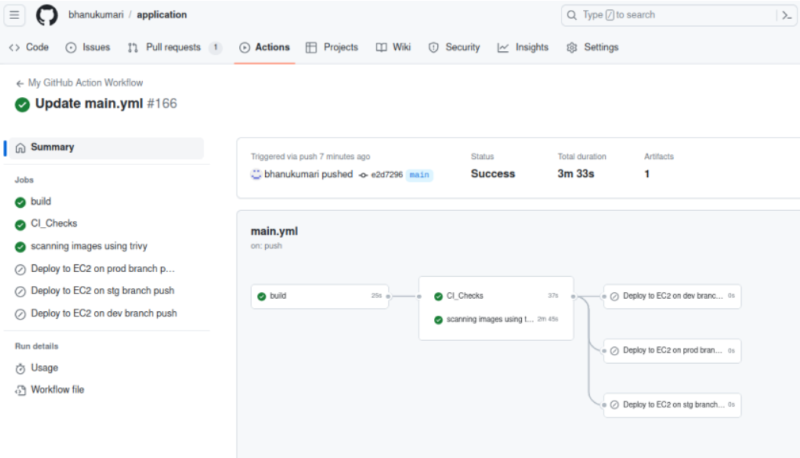Click the search magnifier icon
The width and height of the screenshot is (800, 458).
(572, 15)
